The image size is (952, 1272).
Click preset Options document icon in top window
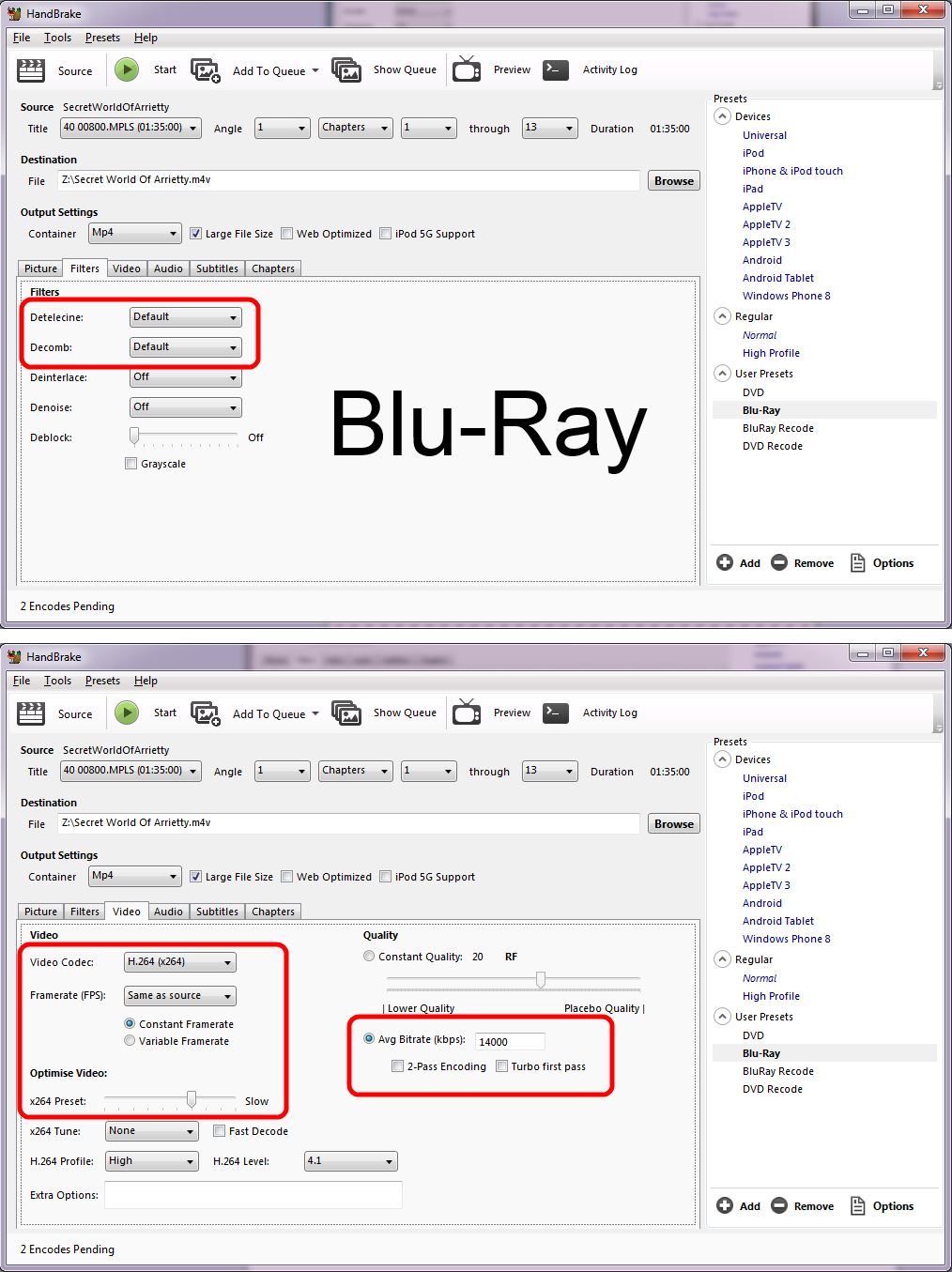(857, 562)
